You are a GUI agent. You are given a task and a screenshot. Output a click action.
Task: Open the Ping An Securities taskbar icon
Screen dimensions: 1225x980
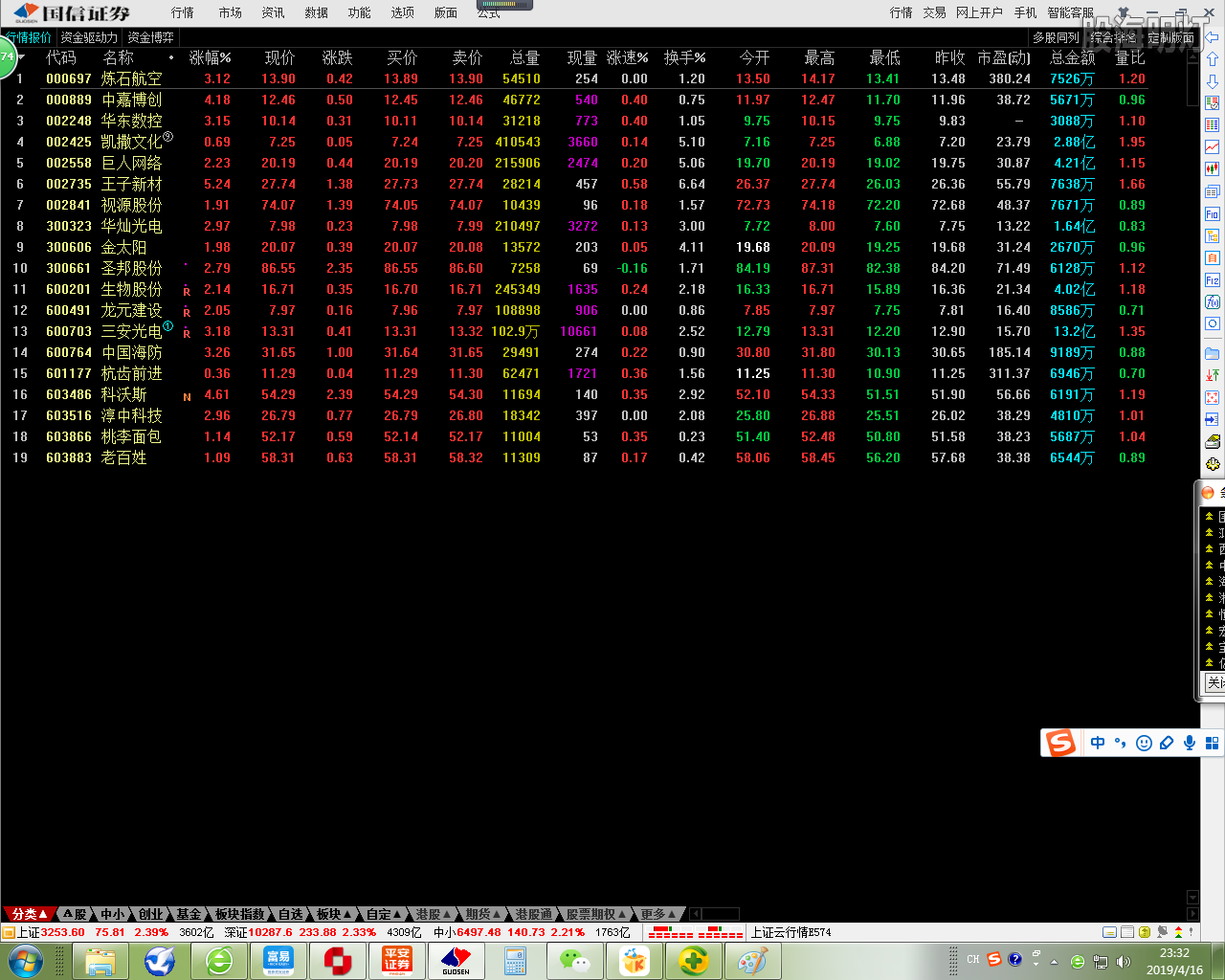click(397, 961)
